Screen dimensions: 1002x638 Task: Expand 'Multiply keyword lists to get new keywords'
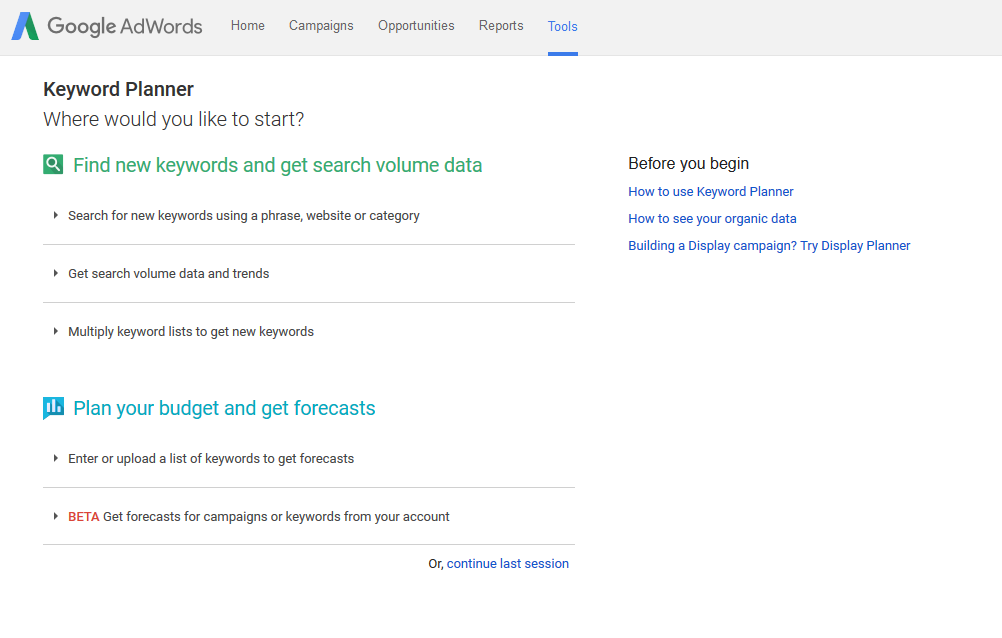point(190,332)
